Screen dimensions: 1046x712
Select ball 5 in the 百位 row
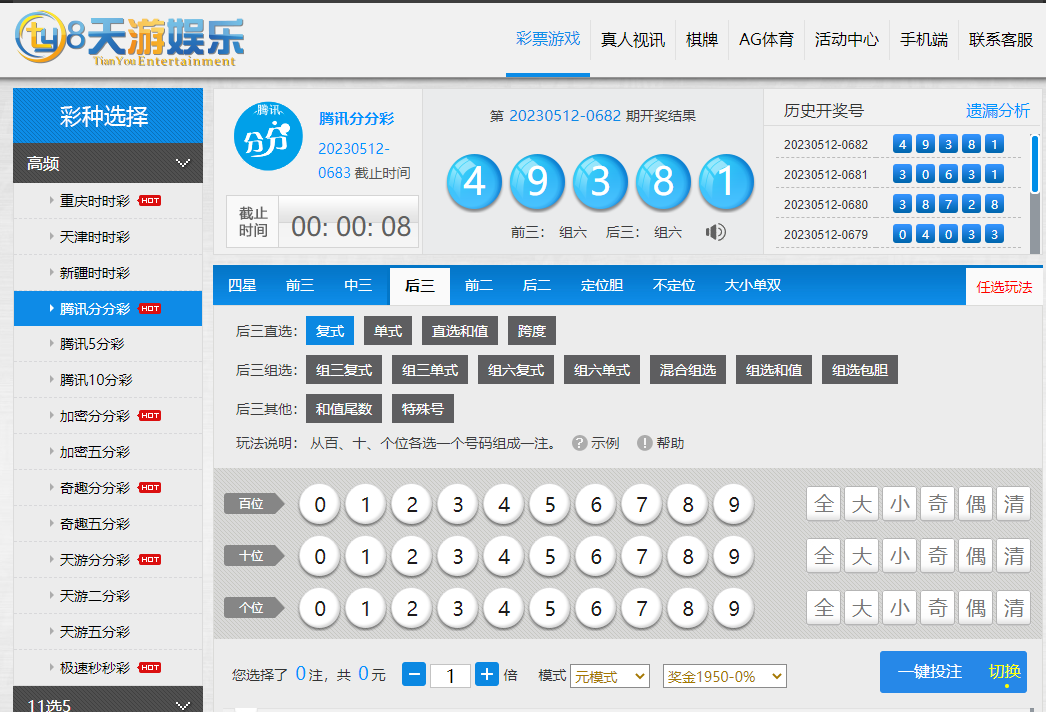550,504
